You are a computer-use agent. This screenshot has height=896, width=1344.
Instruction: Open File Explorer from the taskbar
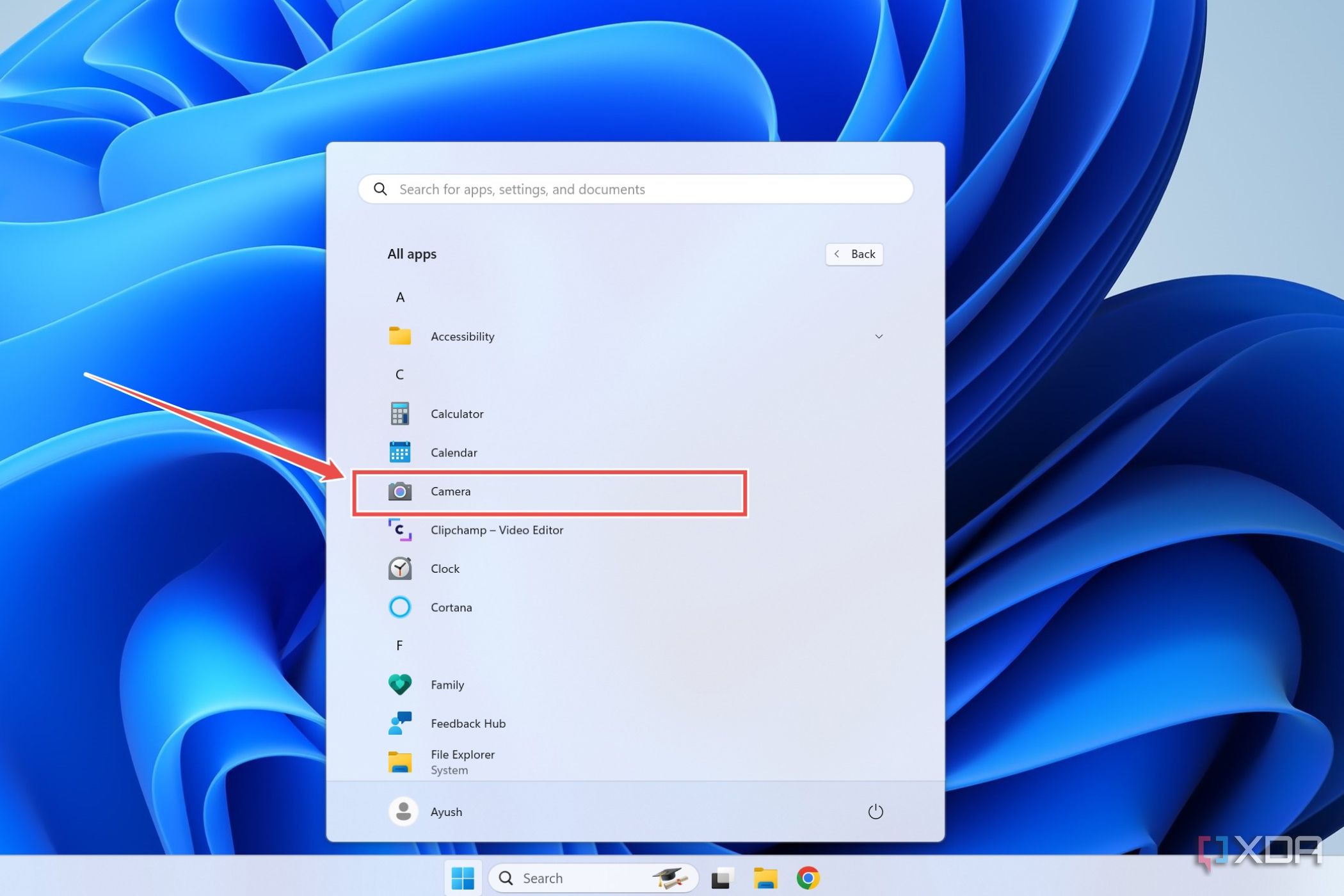tap(765, 877)
